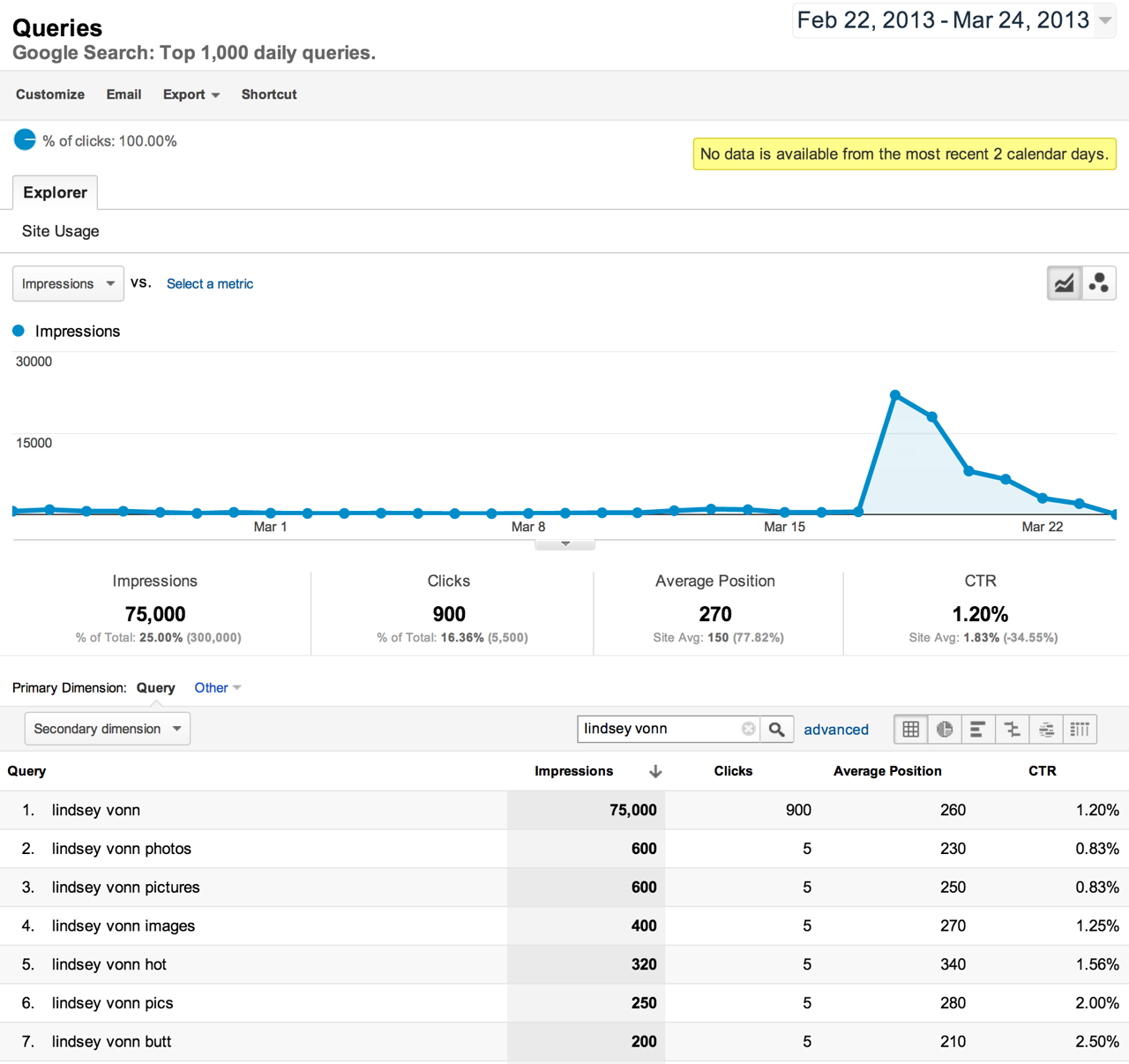The image size is (1129, 1064).
Task: Select the pivot table view icon
Action: [1080, 729]
